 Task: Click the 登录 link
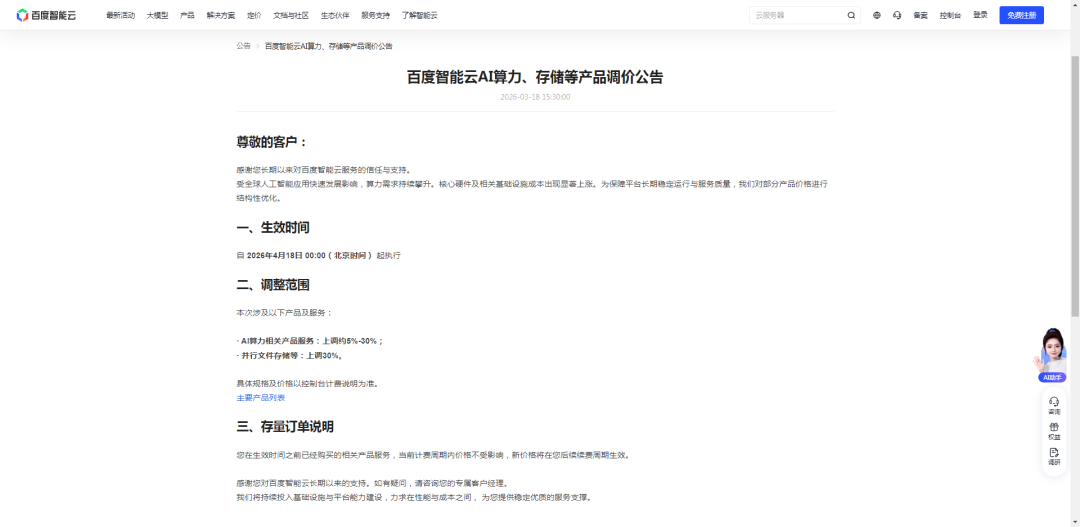point(980,15)
